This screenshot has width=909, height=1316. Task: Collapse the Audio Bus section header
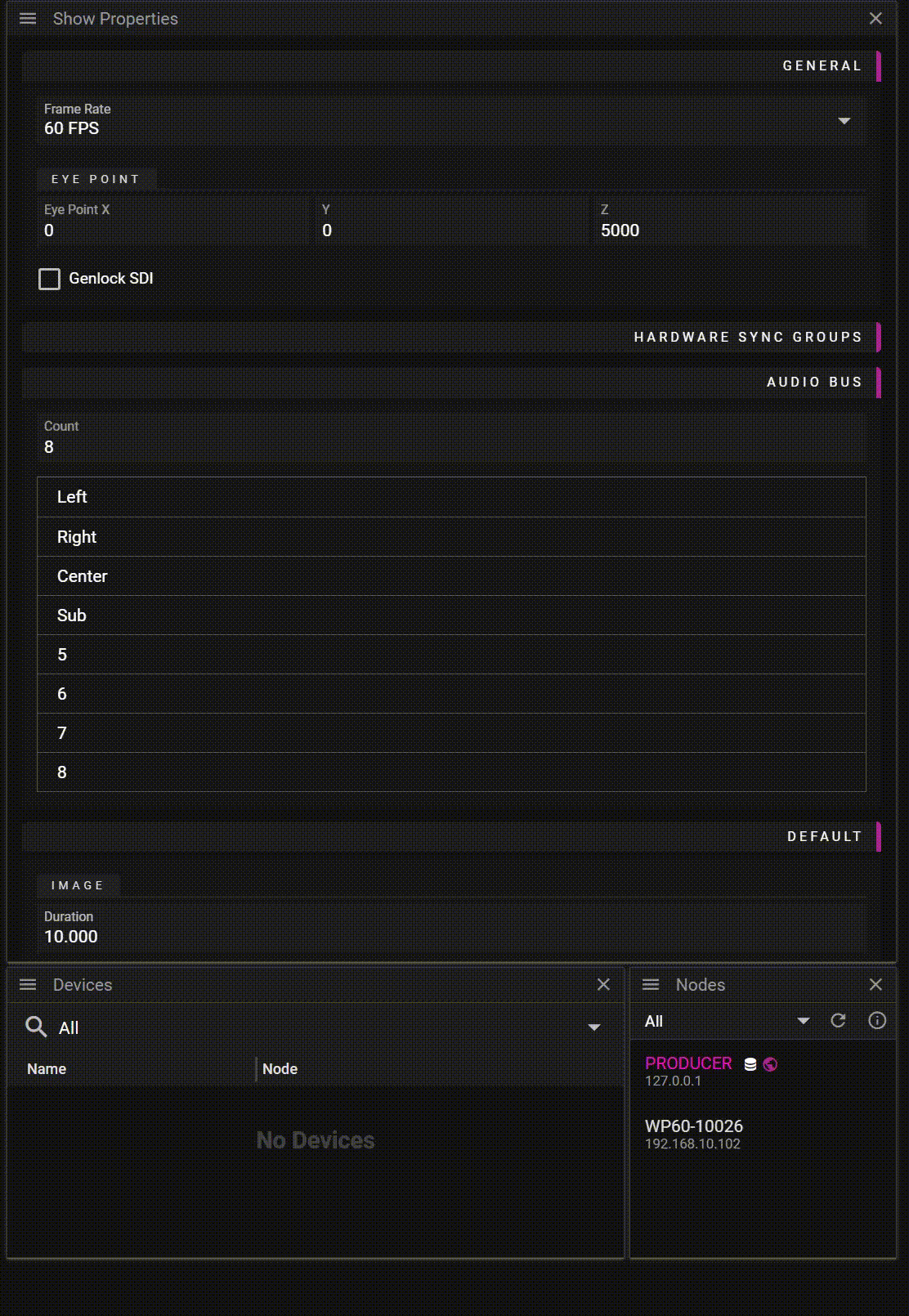point(813,382)
